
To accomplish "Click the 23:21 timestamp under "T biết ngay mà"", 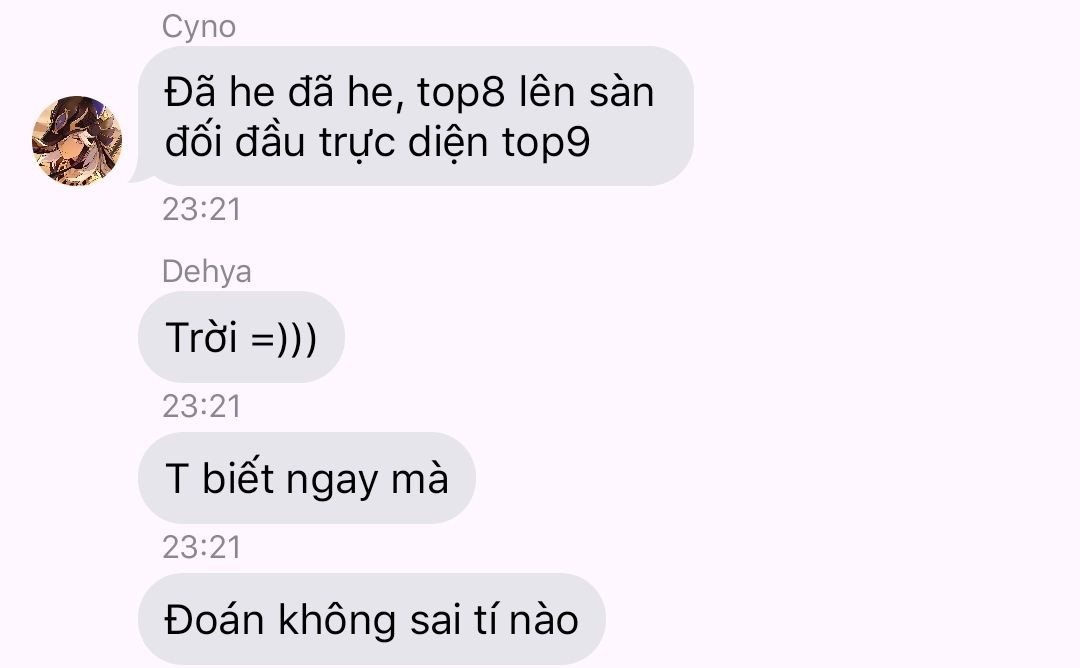I will (202, 547).
